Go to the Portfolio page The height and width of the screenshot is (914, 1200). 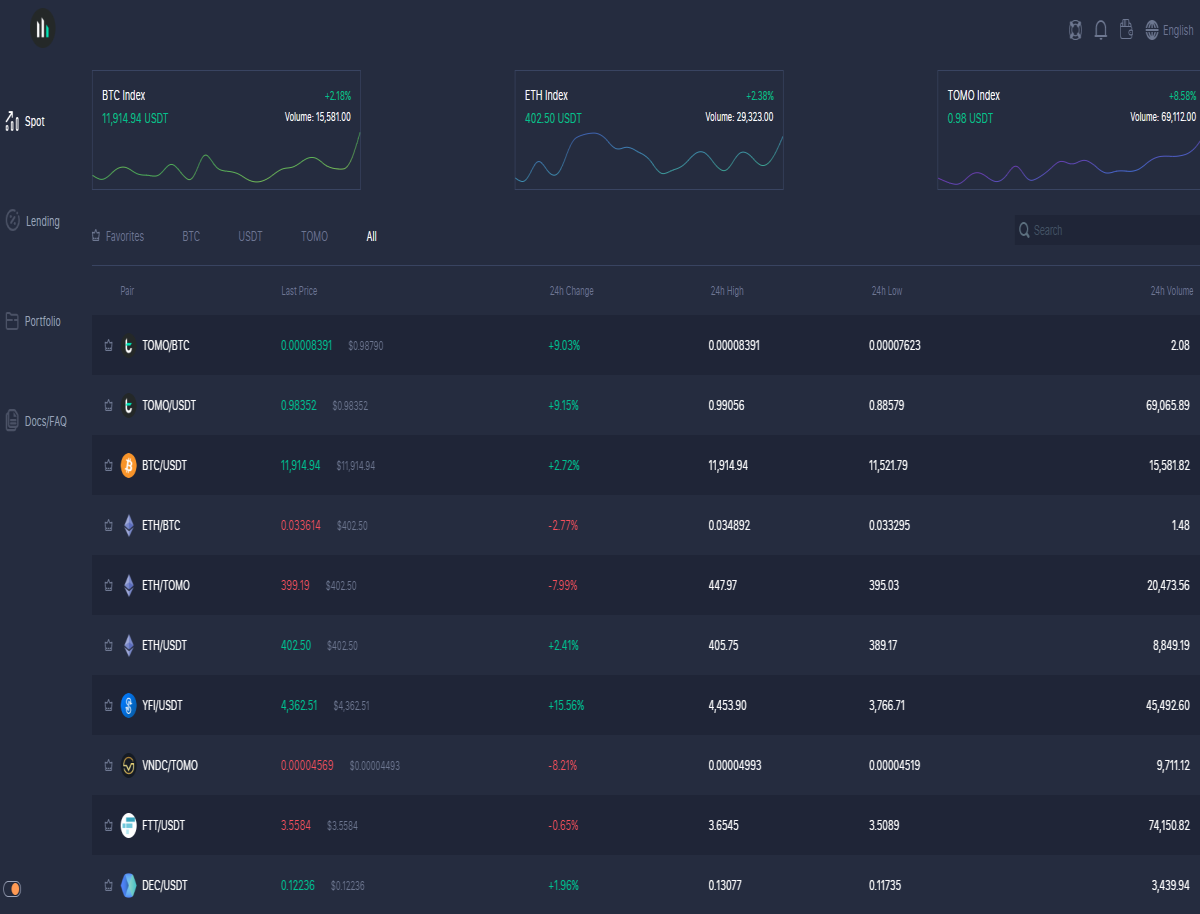32,321
